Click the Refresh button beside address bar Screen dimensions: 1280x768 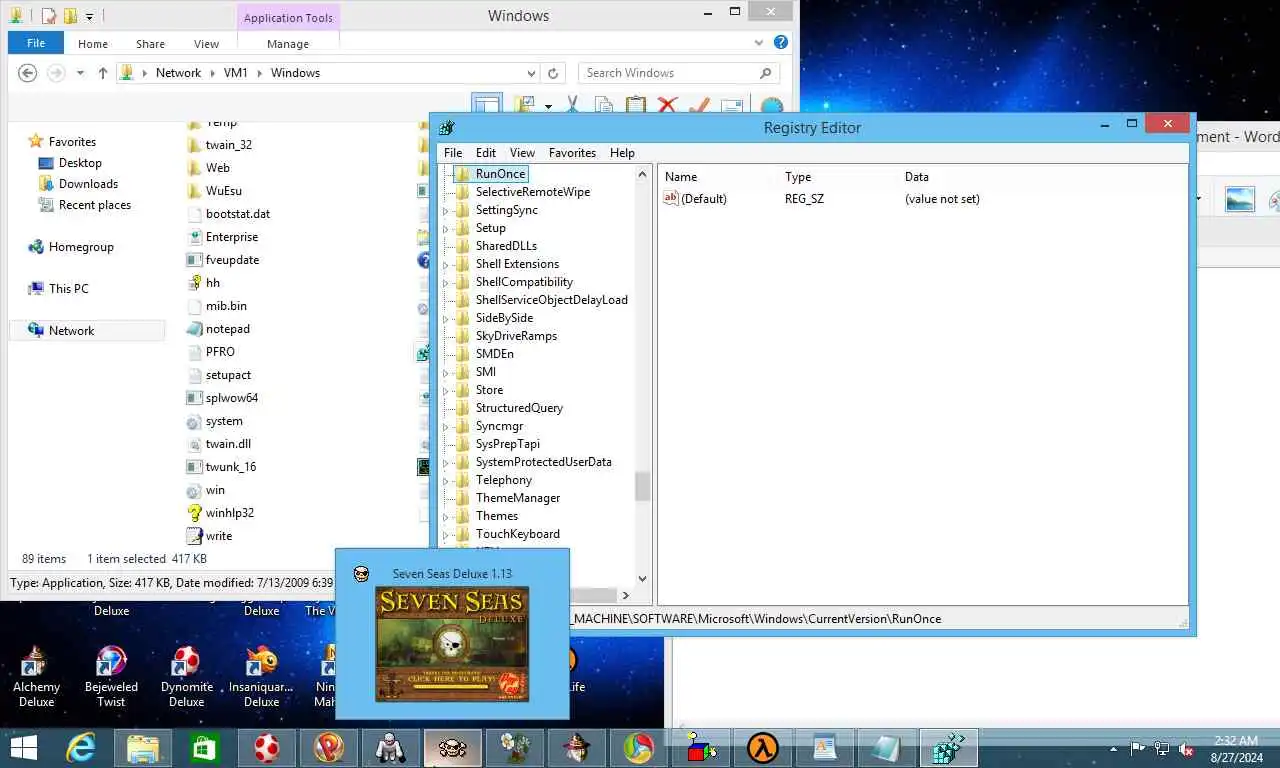coord(553,73)
